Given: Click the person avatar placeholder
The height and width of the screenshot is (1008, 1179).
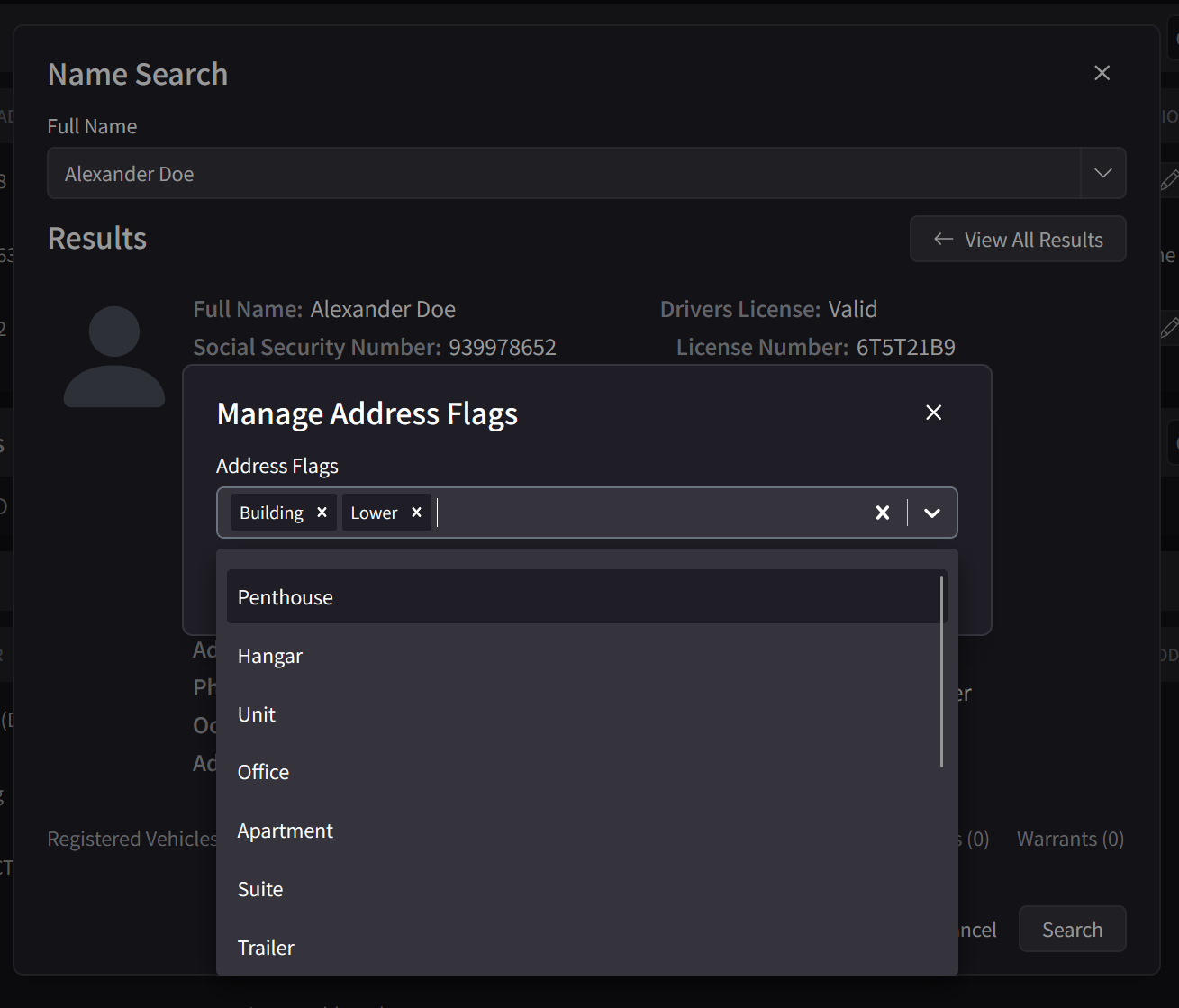Looking at the screenshot, I should pos(113,355).
